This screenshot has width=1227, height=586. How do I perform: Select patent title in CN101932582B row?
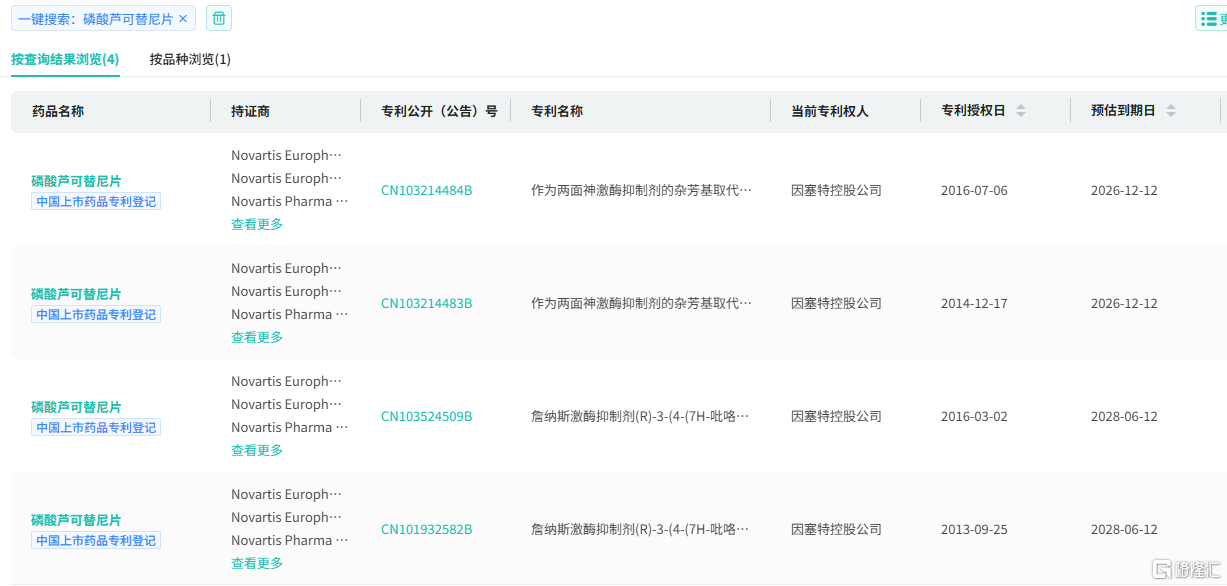pos(640,529)
